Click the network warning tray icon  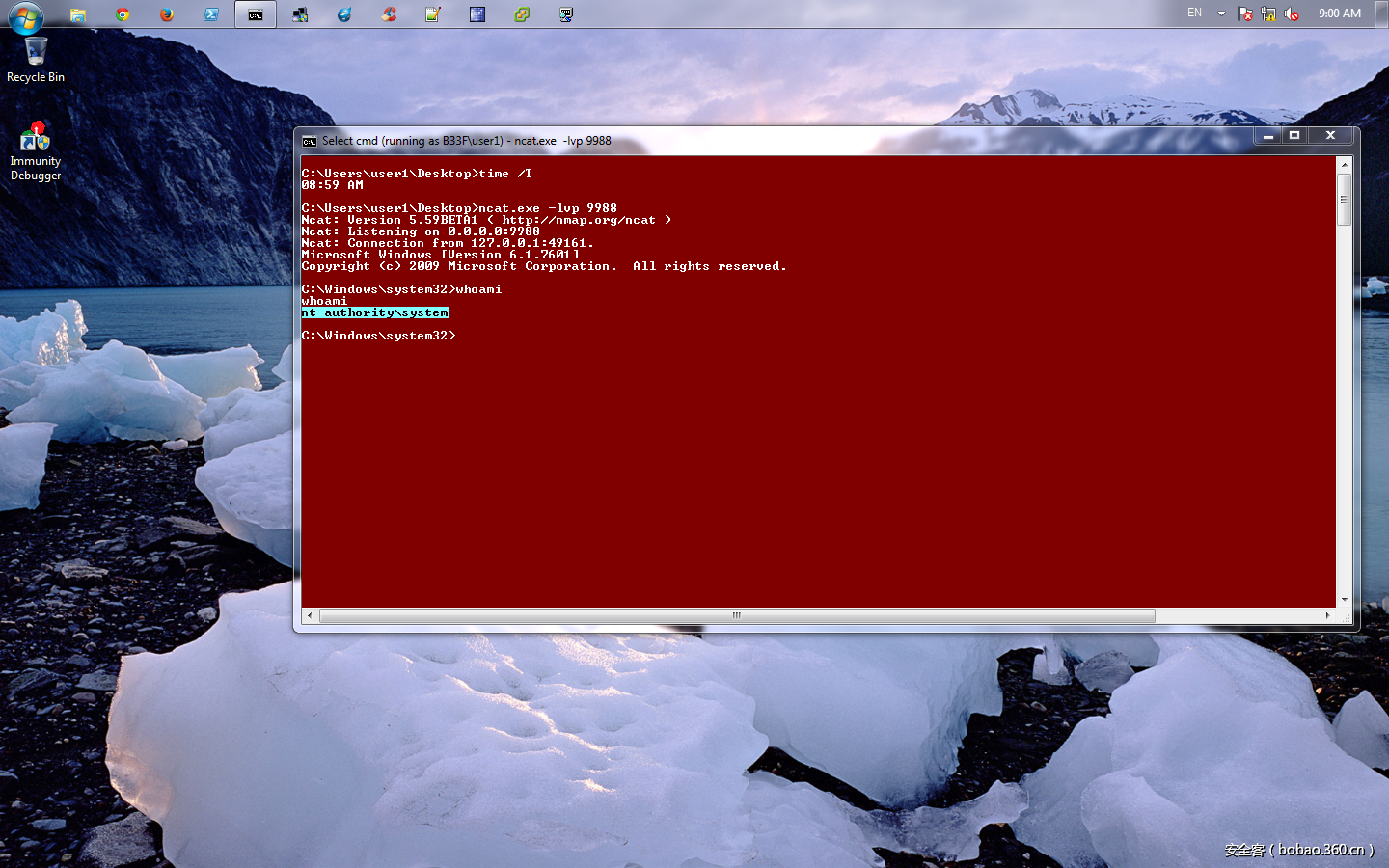(x=1268, y=14)
